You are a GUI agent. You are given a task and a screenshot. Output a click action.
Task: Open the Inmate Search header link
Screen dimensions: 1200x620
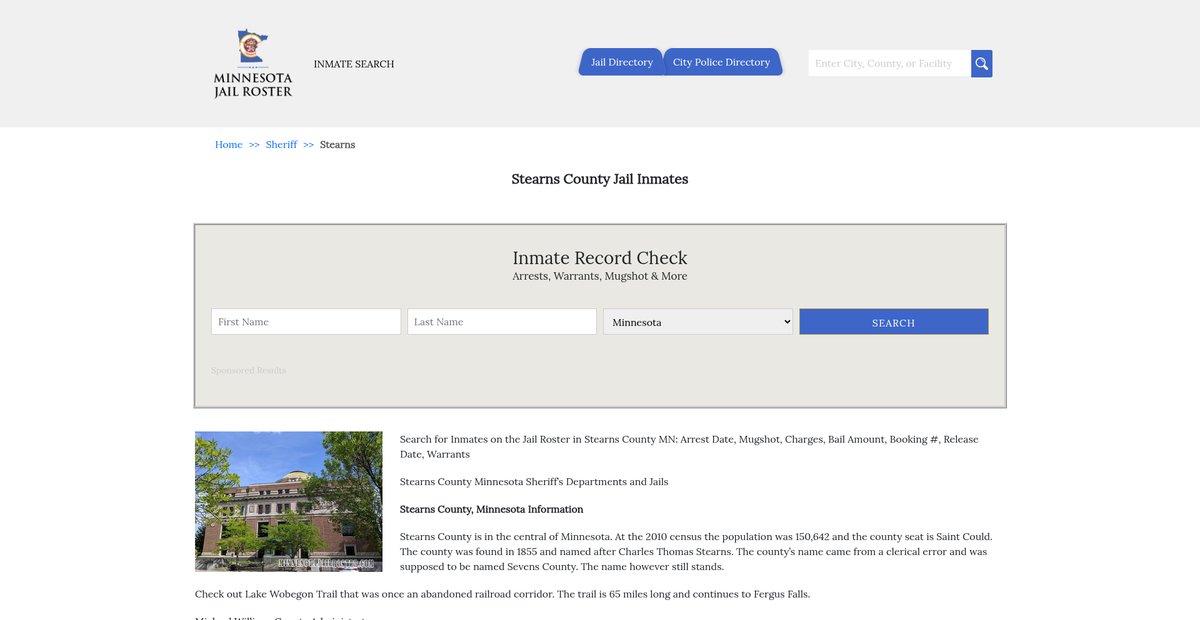[x=354, y=64]
